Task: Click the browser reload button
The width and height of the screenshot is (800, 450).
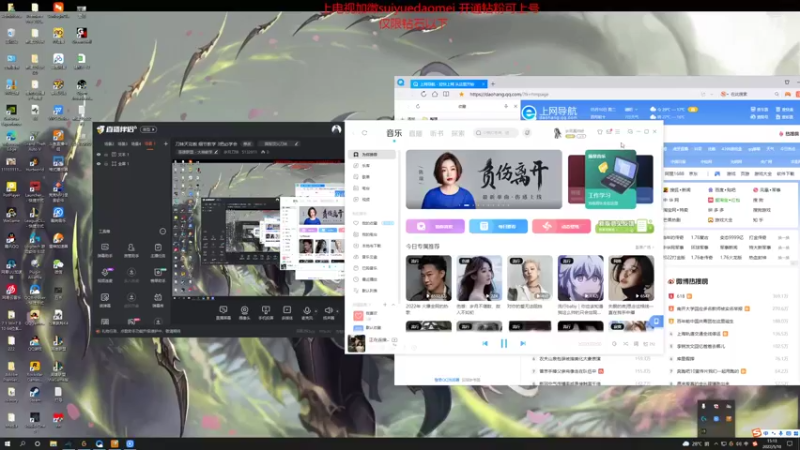Action: 423,94
